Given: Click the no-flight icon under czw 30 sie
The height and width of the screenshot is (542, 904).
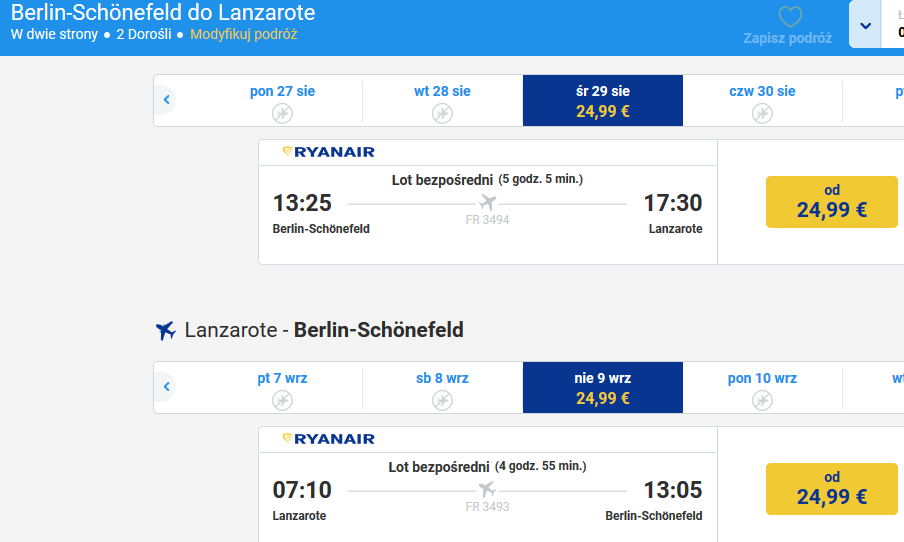Looking at the screenshot, I should (762, 113).
